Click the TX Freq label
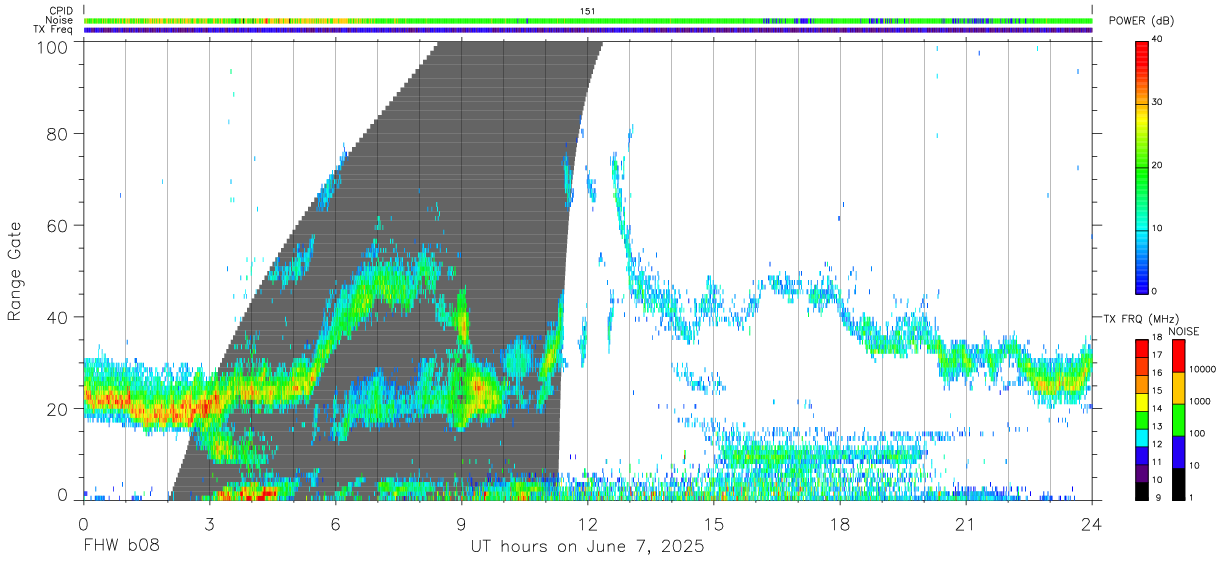The width and height of the screenshot is (1228, 567). click(55, 29)
